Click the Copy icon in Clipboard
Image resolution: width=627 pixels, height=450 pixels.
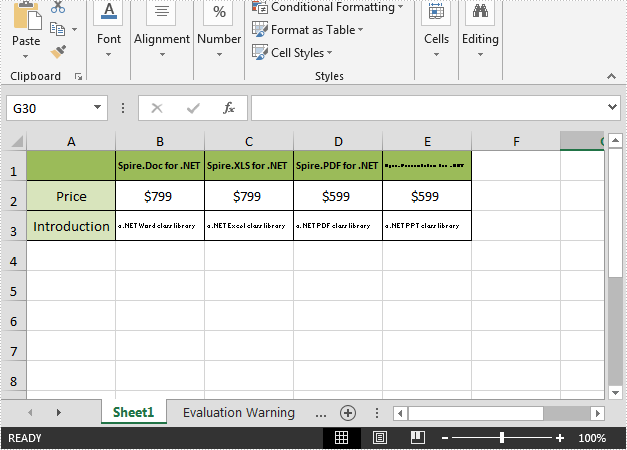coord(57,29)
